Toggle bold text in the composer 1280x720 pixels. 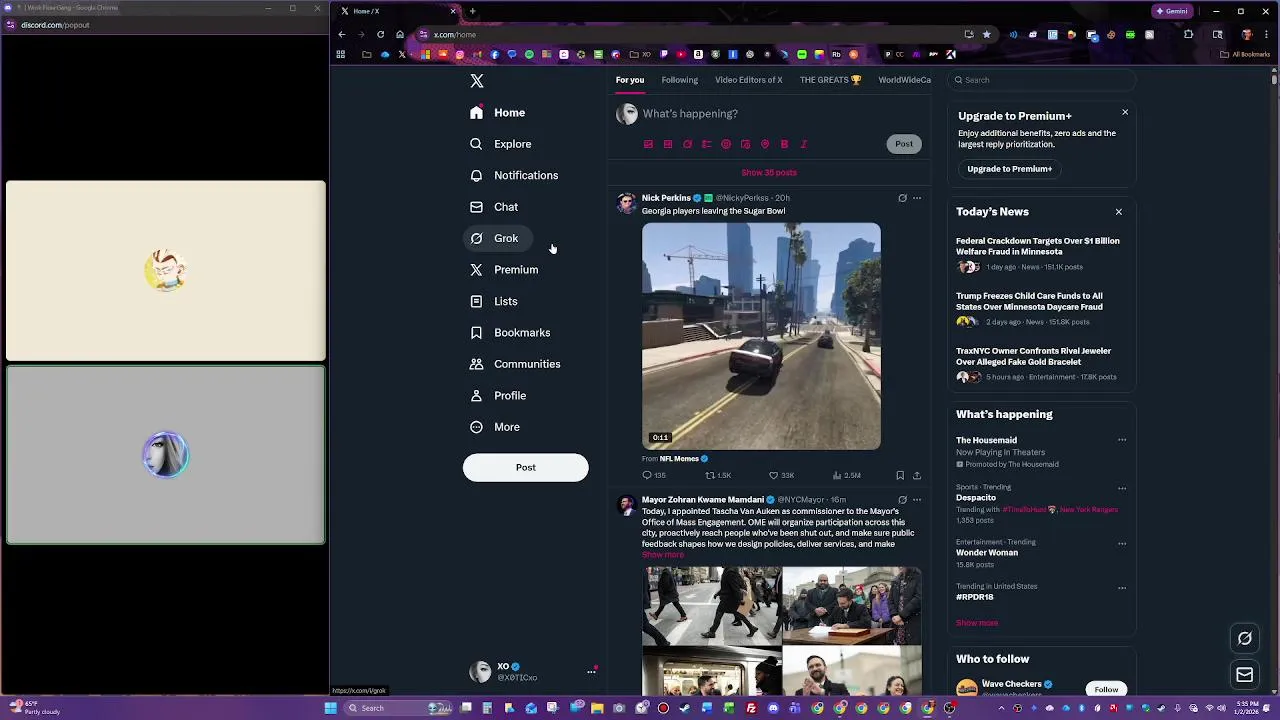click(785, 144)
